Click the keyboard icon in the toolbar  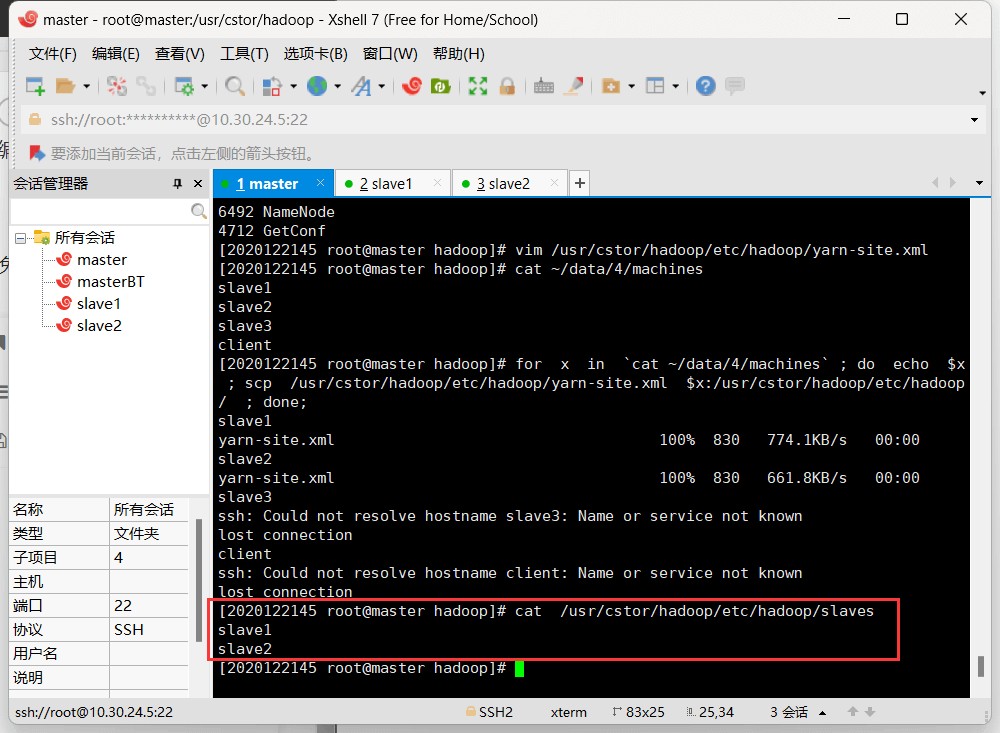(x=544, y=86)
